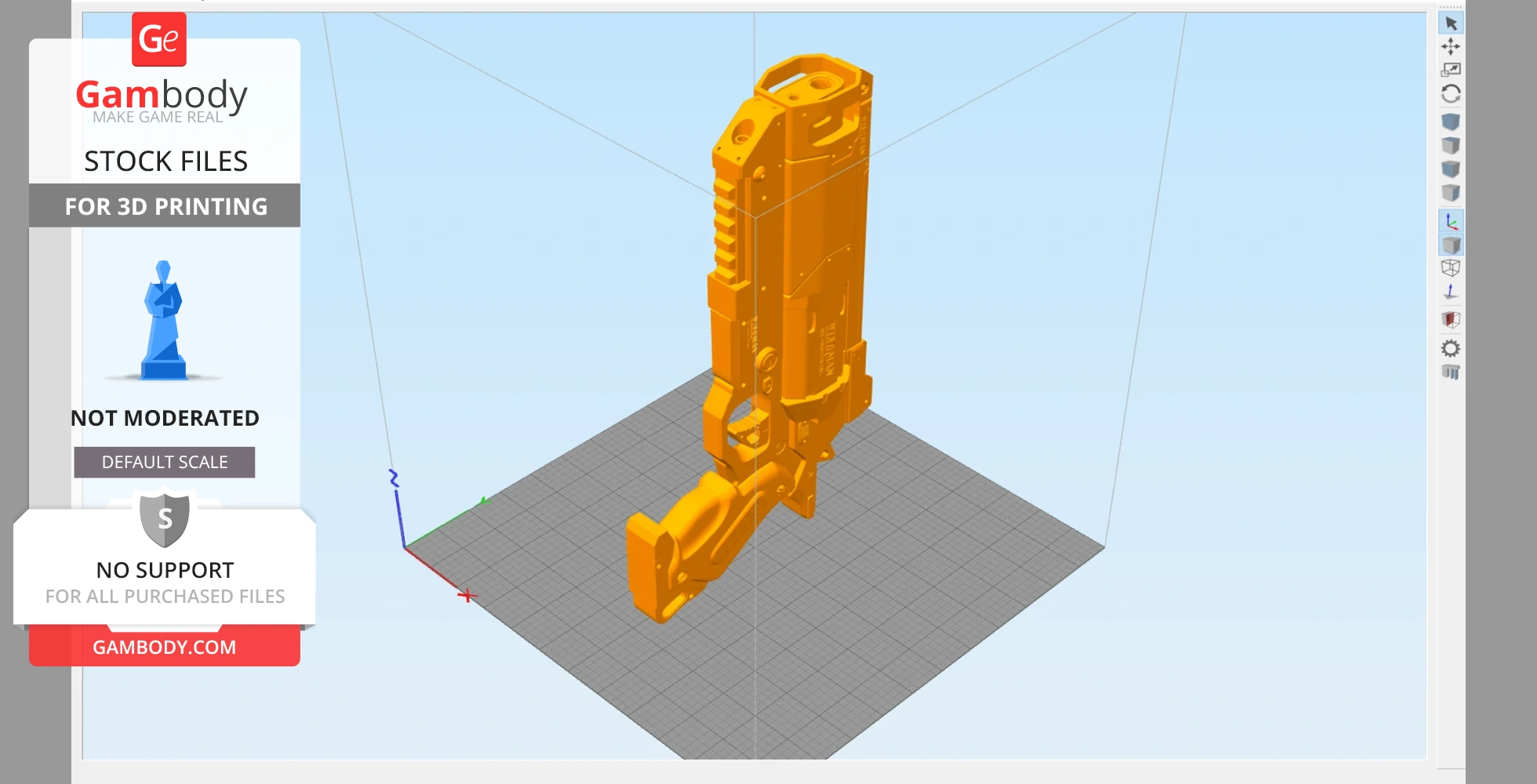Enable wireframe display mode
This screenshot has height=784, width=1537.
[1452, 267]
